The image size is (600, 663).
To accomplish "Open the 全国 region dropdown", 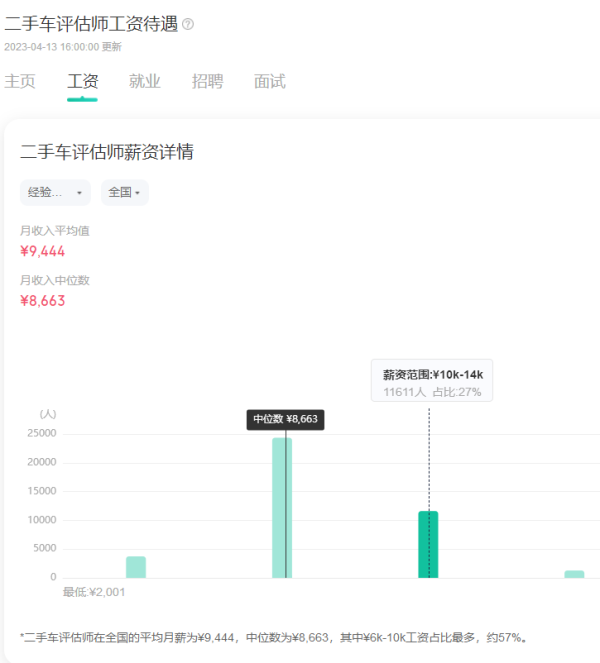I will [124, 192].
